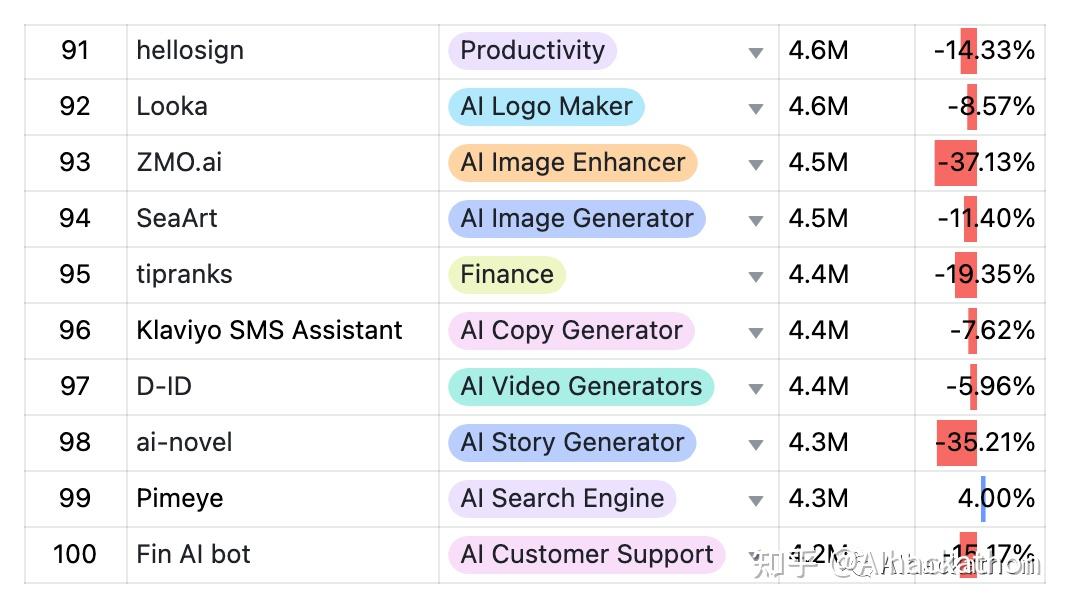1070x608 pixels.
Task: Select the AI Video Generators tag
Action: pyautogui.click(x=581, y=387)
